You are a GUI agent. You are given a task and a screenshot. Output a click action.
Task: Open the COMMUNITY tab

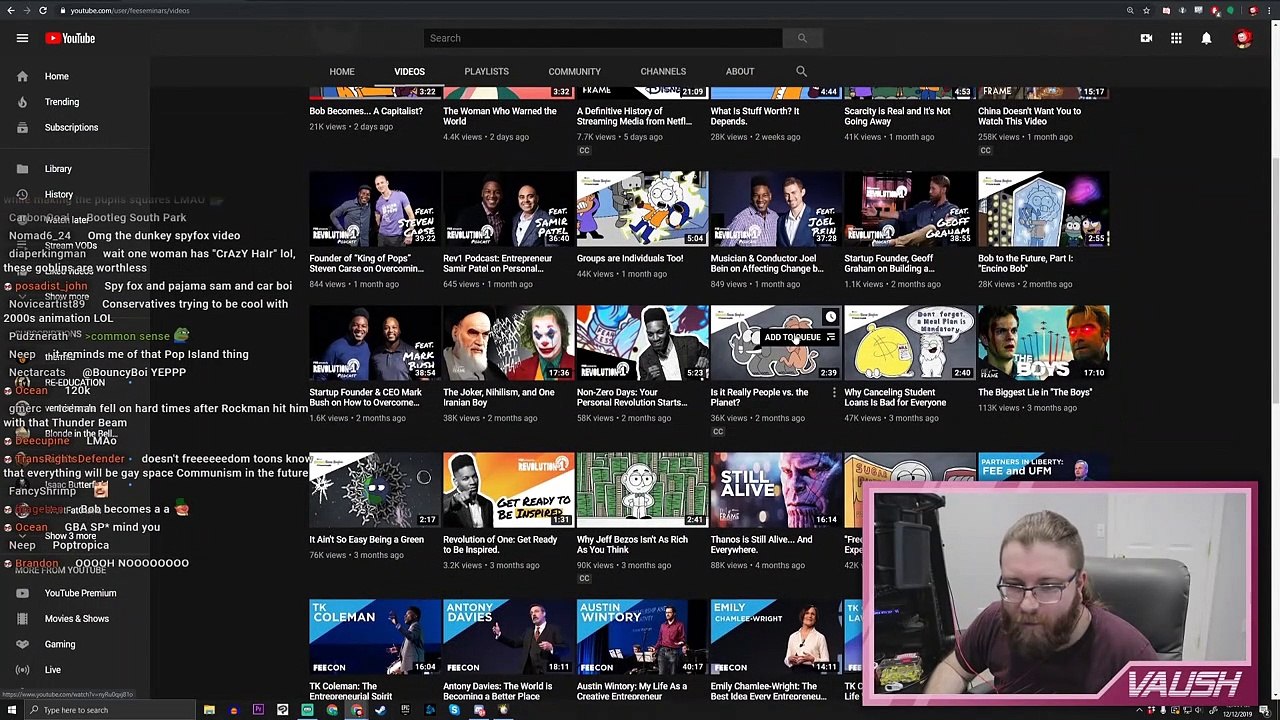(x=574, y=72)
